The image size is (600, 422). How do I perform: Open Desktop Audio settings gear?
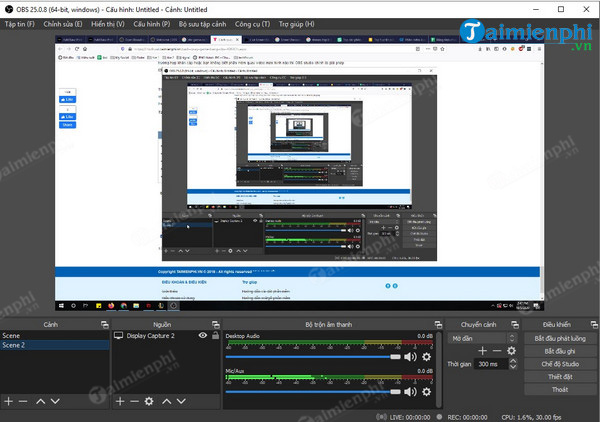pyautogui.click(x=426, y=357)
